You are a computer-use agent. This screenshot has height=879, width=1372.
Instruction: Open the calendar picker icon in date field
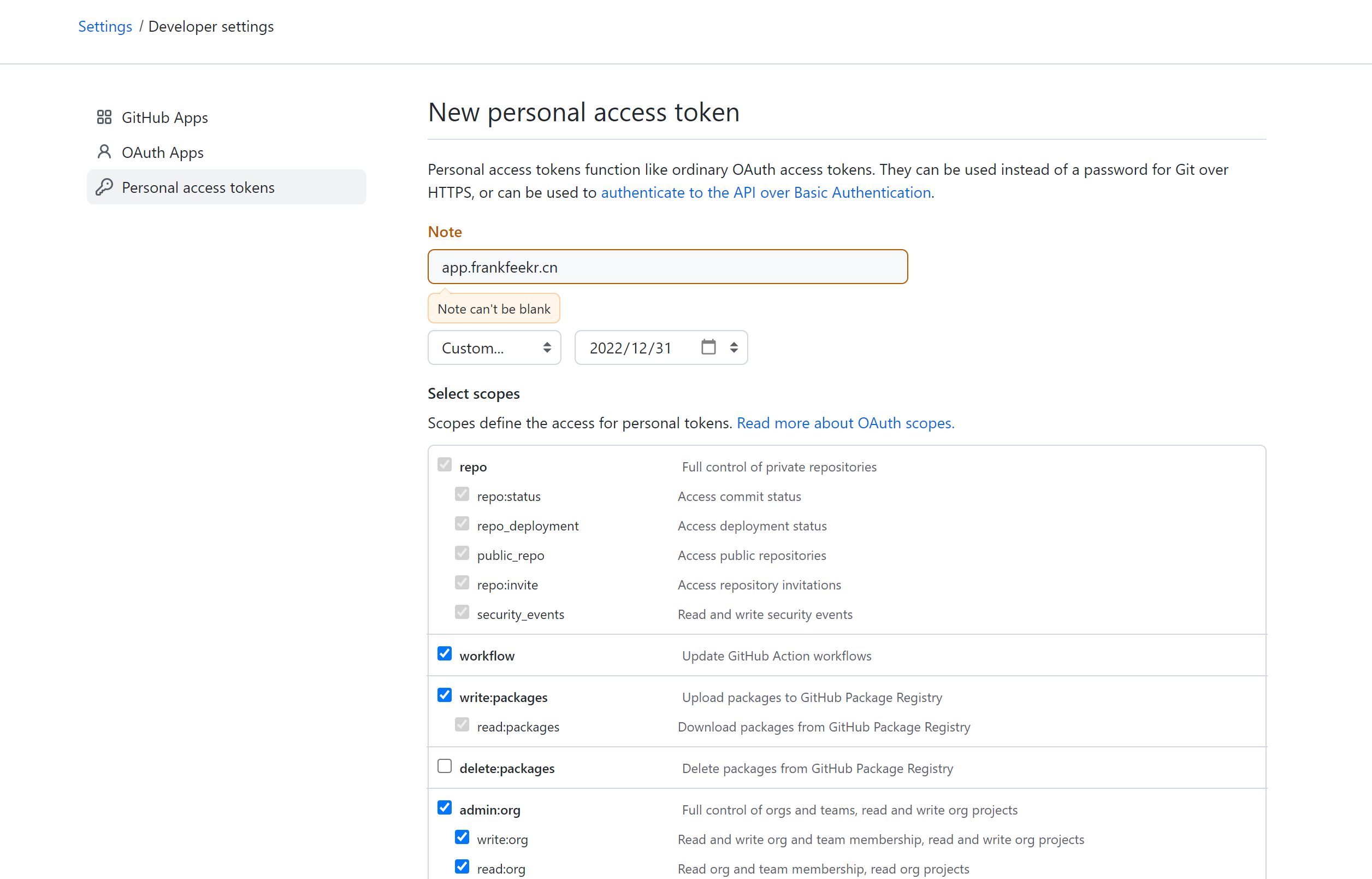click(x=708, y=347)
